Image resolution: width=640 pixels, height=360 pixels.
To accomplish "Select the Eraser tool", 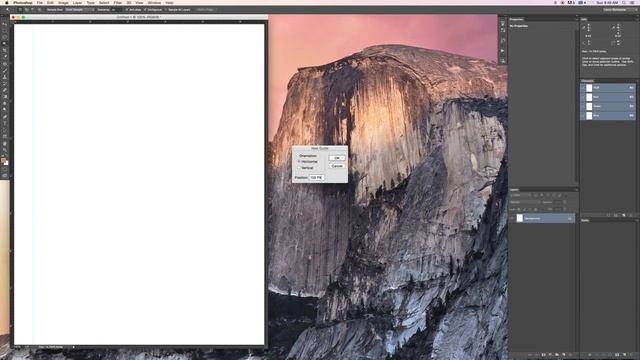I will [5, 90].
